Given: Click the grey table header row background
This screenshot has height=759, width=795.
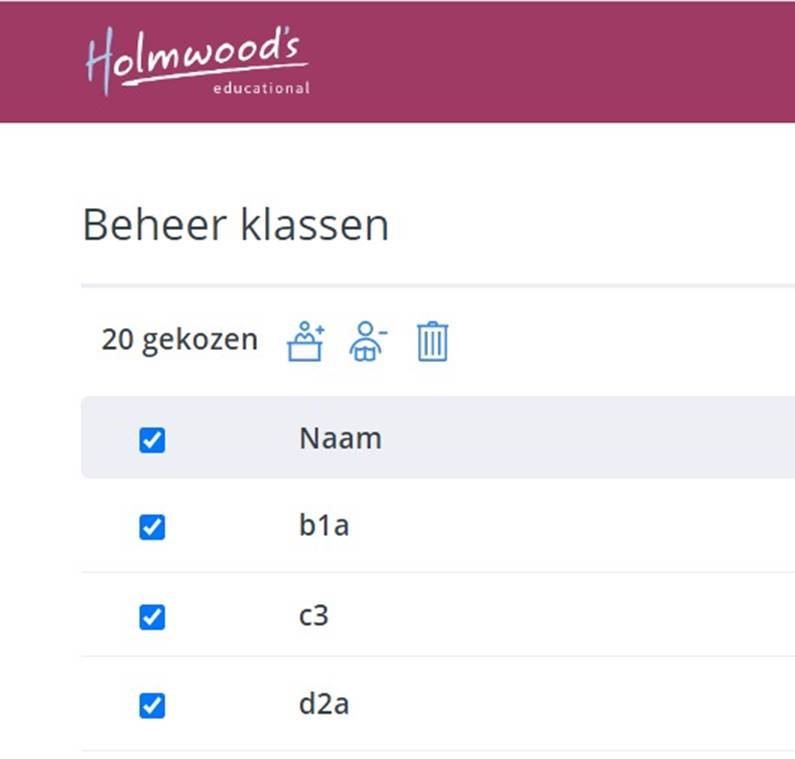Looking at the screenshot, I should pos(580,438).
